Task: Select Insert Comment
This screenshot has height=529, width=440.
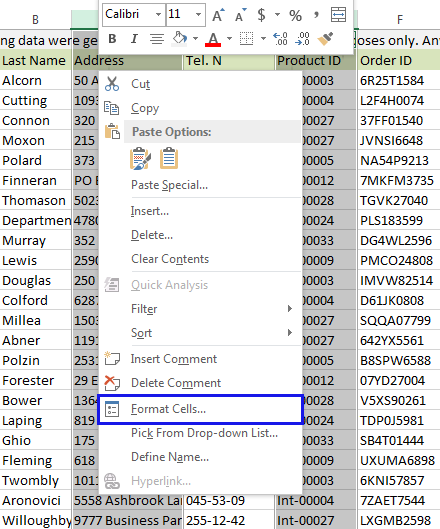Action: click(x=199, y=359)
